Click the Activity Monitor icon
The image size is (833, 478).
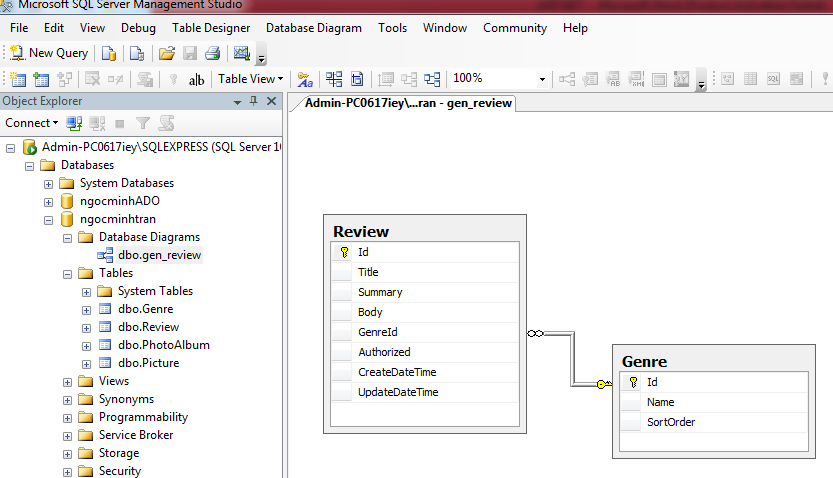coord(242,53)
